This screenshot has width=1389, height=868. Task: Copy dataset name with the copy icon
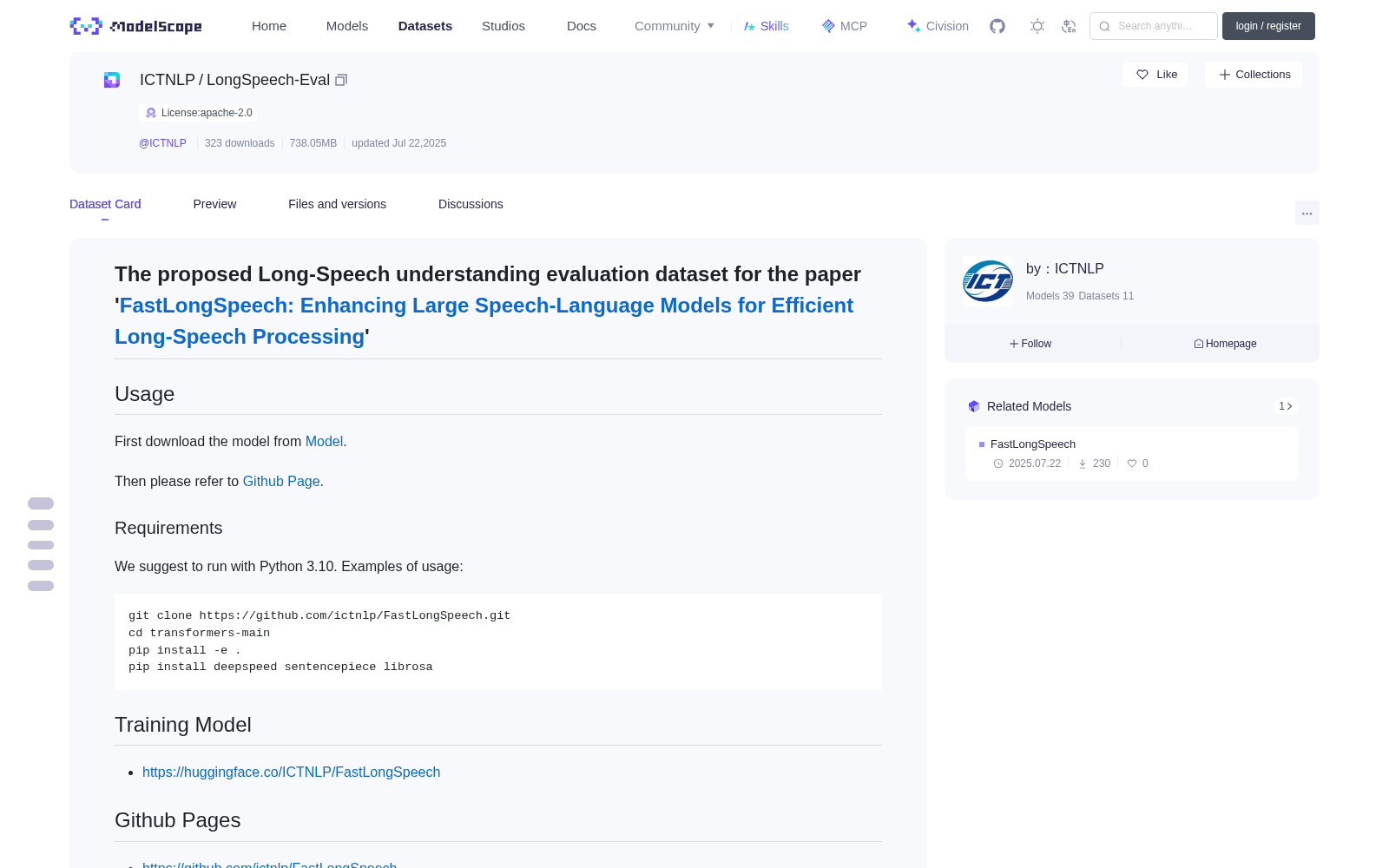[x=341, y=80]
